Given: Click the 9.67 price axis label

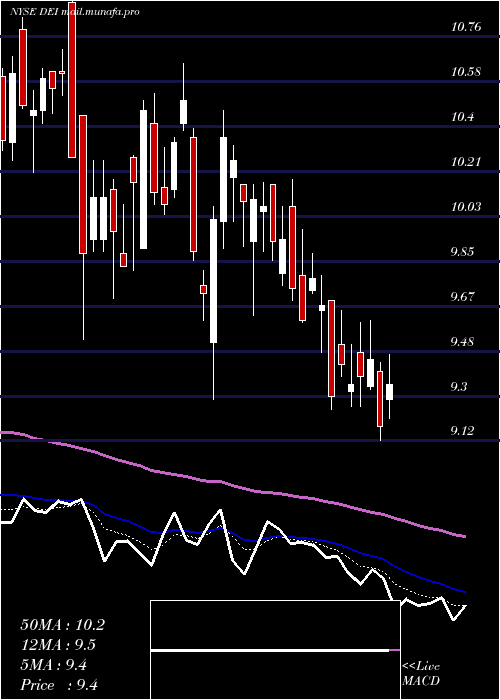Looking at the screenshot, I should pos(462,297).
